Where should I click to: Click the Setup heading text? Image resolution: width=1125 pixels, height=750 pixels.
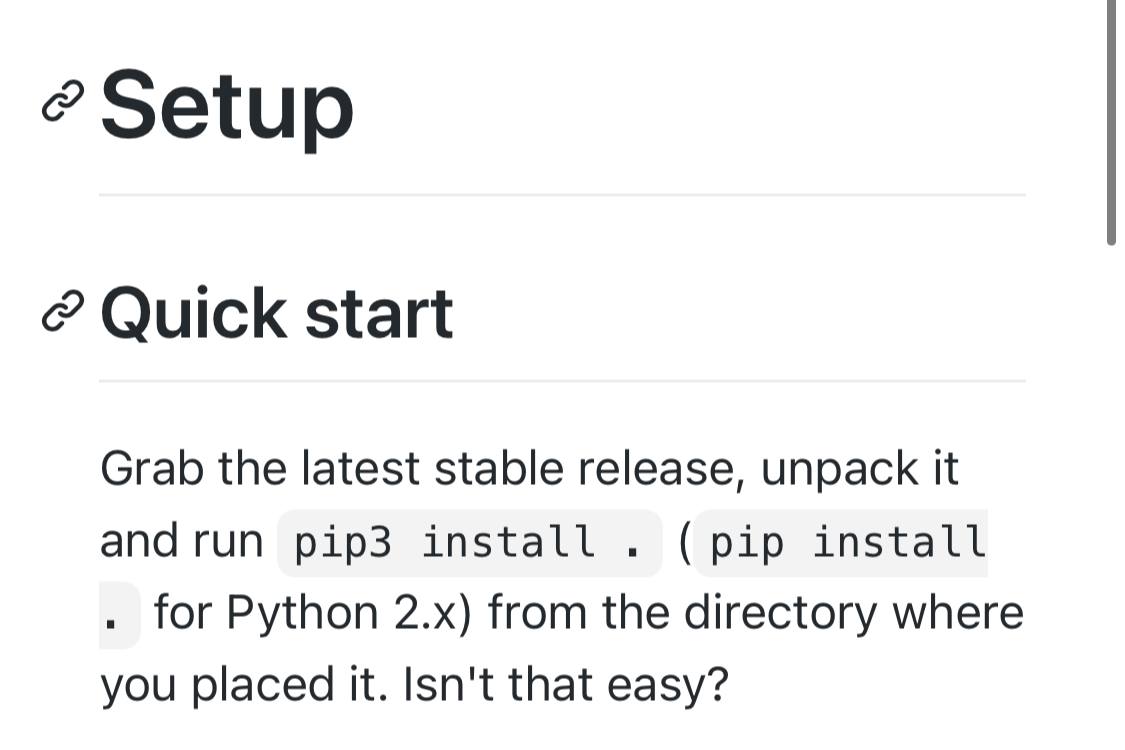227,106
